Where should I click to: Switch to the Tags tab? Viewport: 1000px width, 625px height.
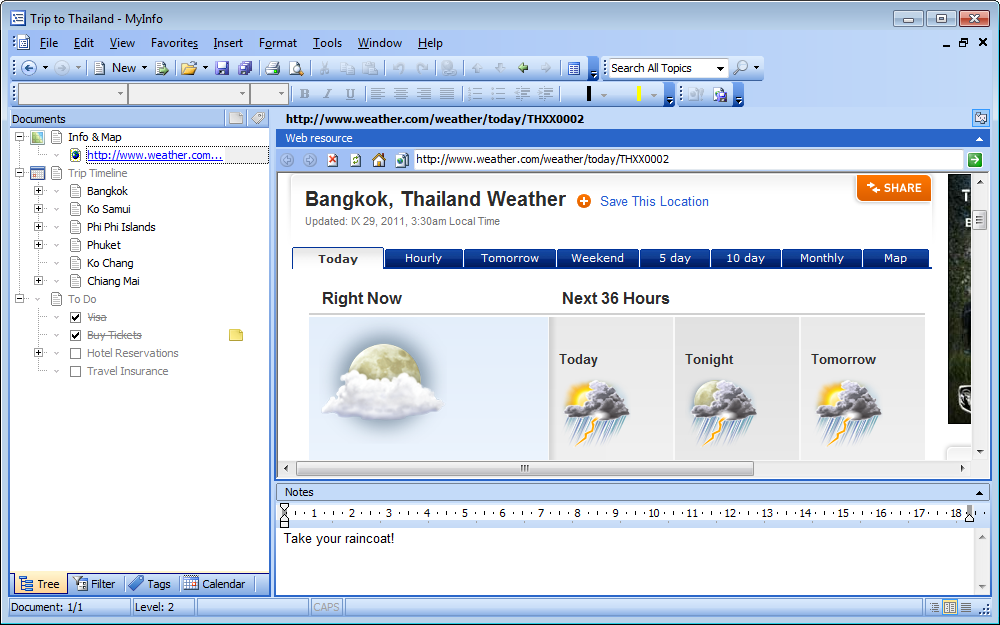150,584
